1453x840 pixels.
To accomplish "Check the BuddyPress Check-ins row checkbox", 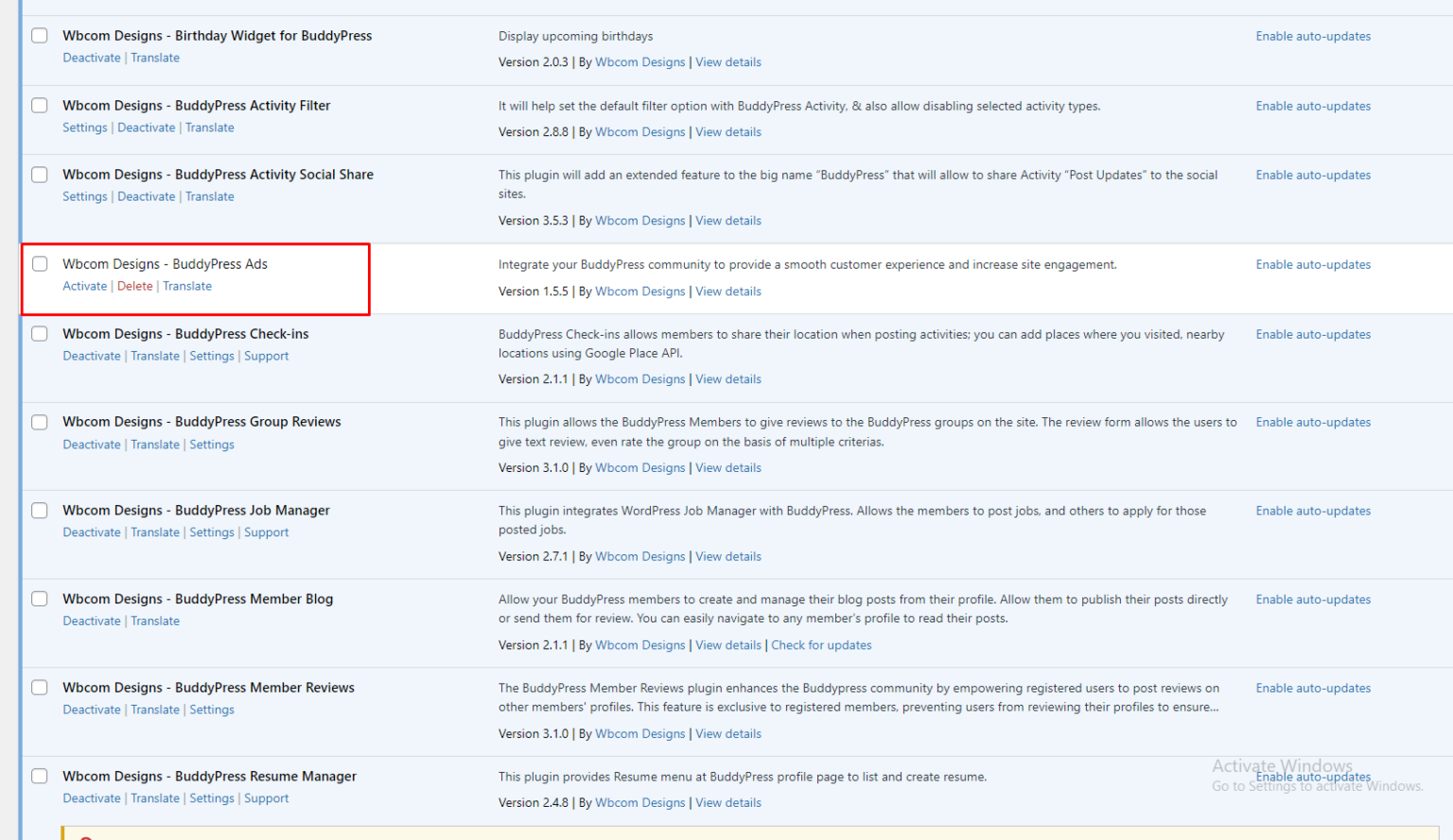I will pyautogui.click(x=39, y=333).
